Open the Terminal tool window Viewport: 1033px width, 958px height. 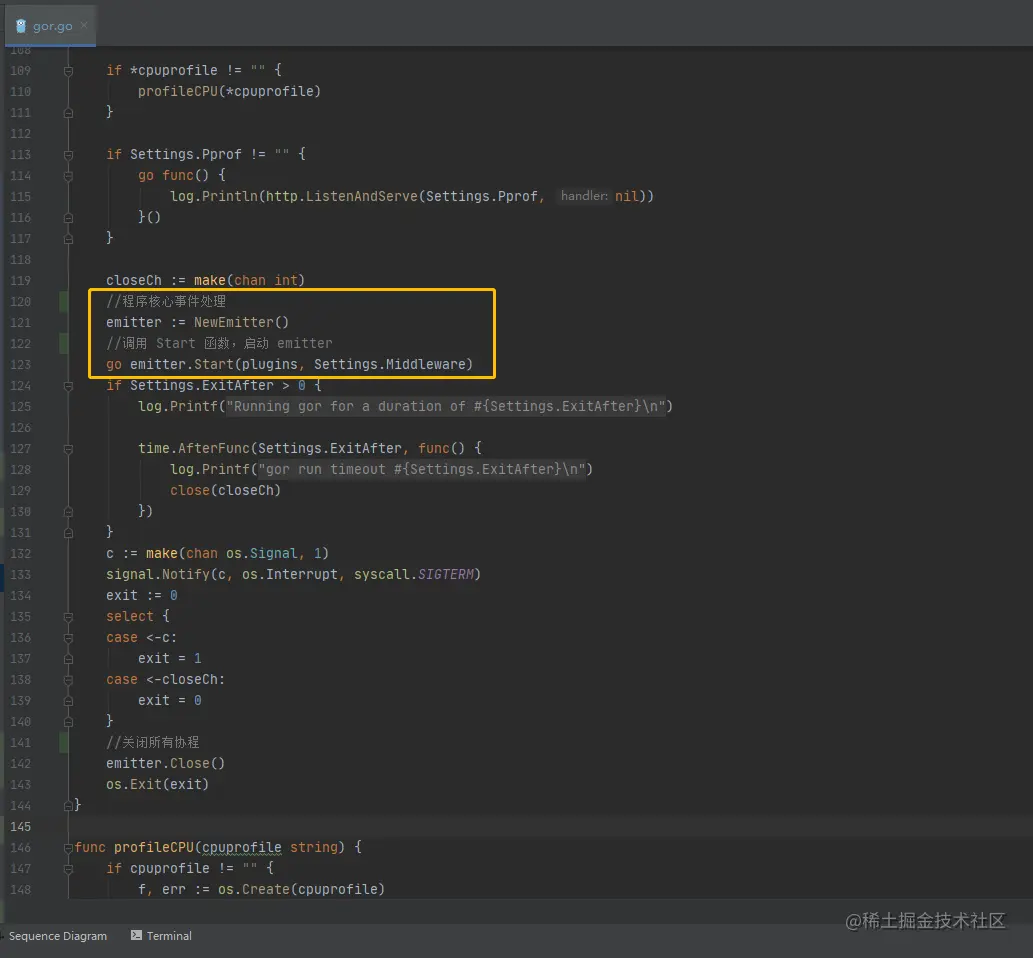click(x=161, y=936)
